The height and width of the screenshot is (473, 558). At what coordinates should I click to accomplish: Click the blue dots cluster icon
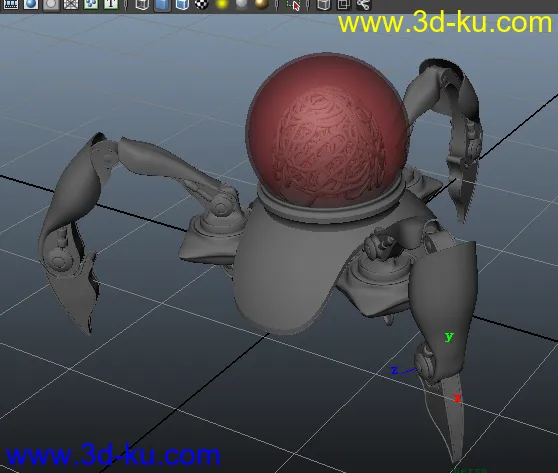pyautogui.click(x=91, y=4)
